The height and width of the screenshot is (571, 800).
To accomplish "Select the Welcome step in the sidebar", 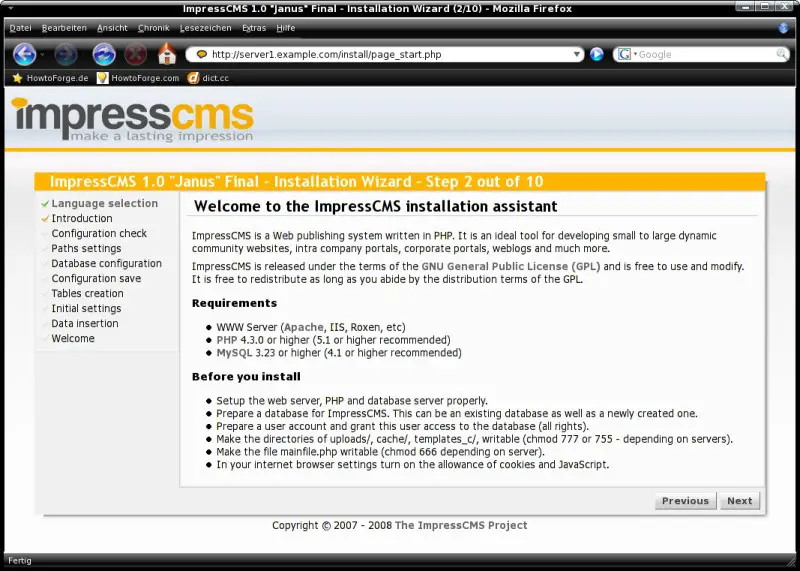I will 73,338.
